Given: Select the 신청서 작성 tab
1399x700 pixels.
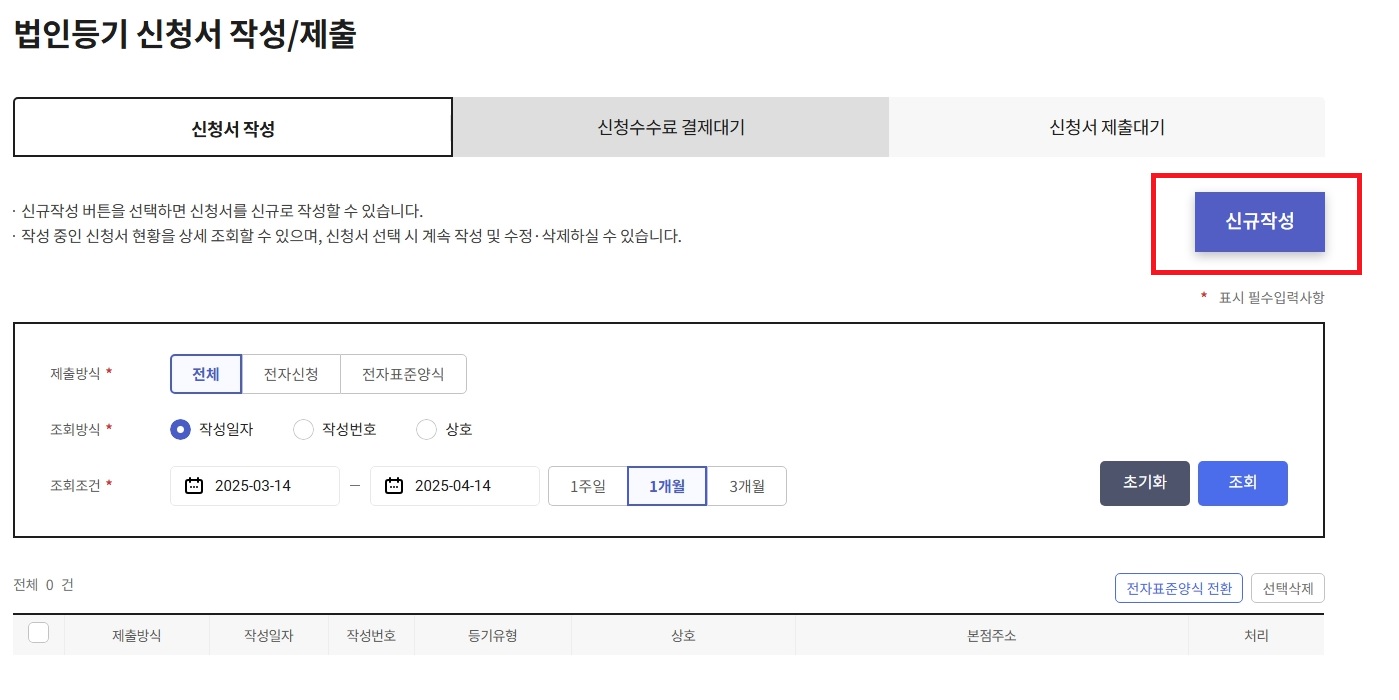Looking at the screenshot, I should [232, 126].
